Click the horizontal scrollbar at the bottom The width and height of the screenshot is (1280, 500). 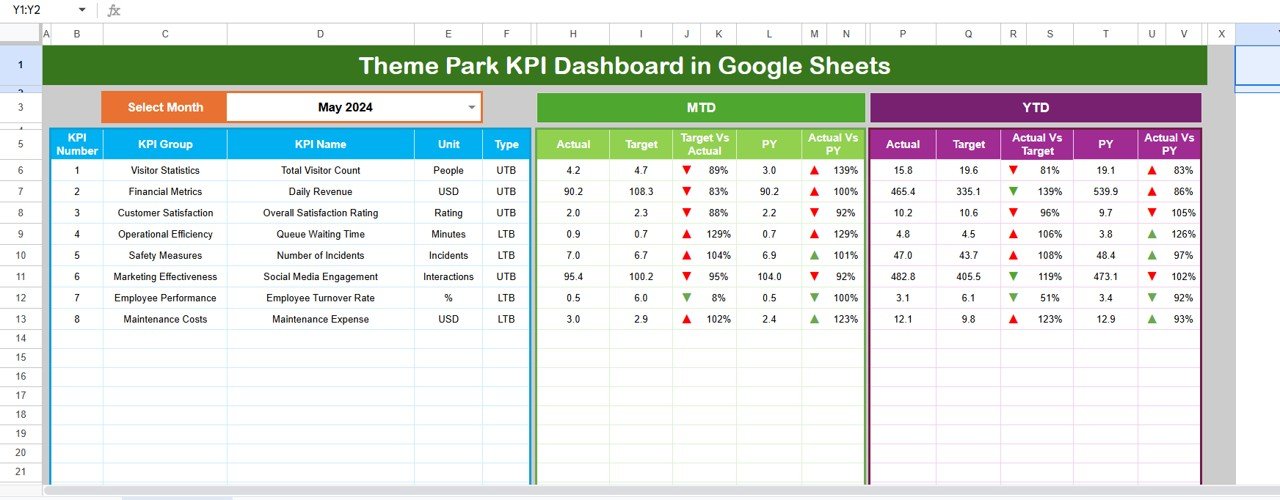pyautogui.click(x=640, y=491)
